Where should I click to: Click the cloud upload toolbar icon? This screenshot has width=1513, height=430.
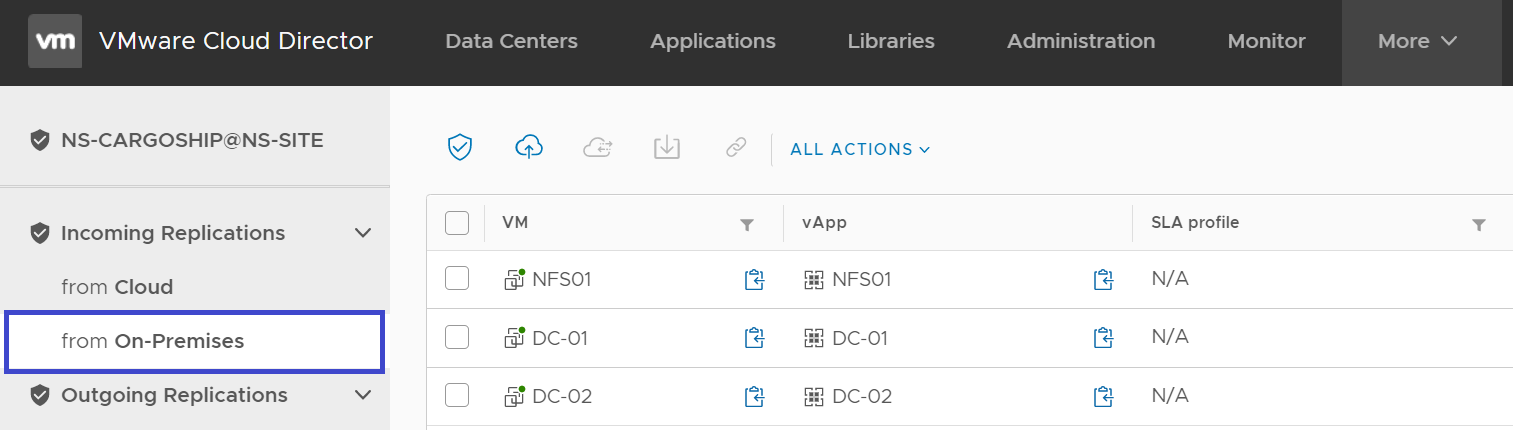tap(528, 147)
